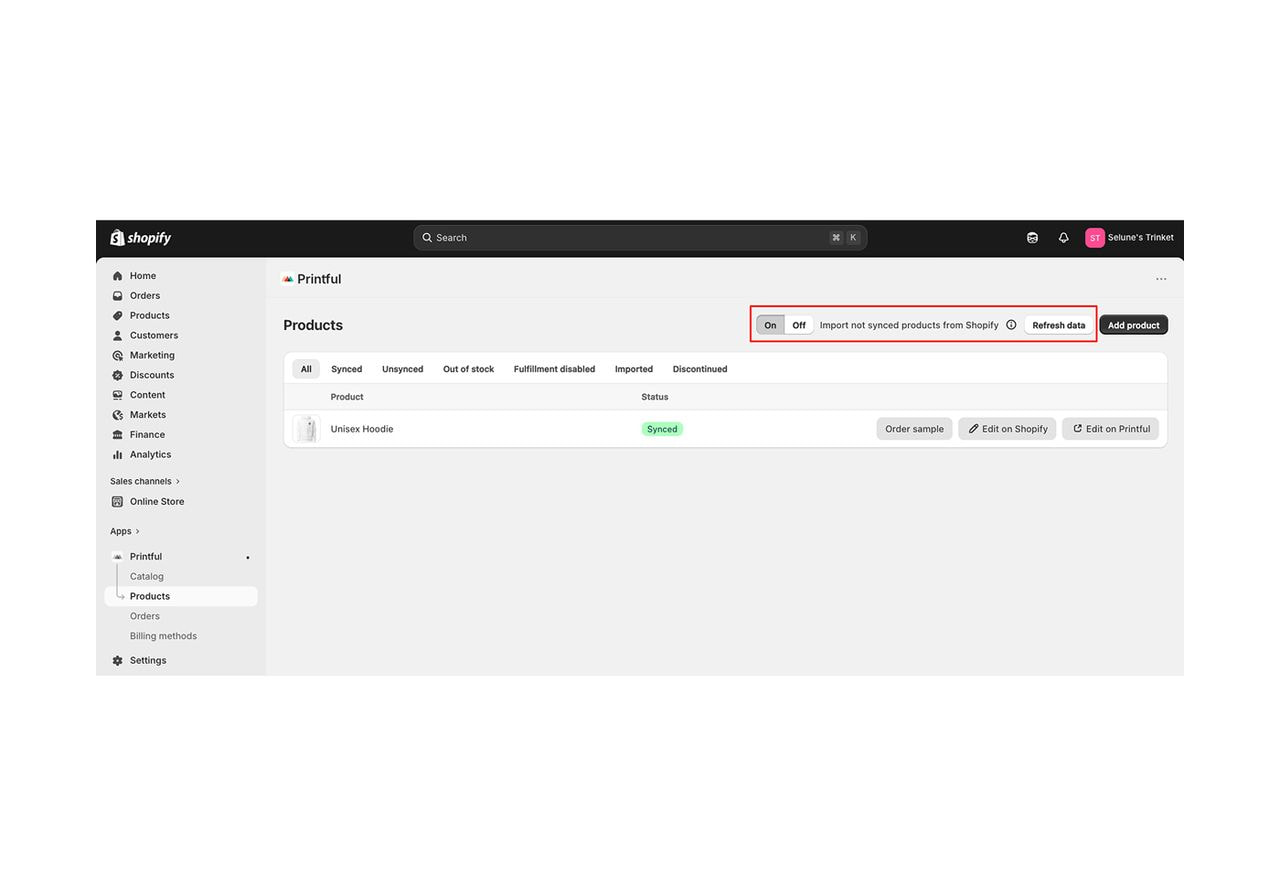The height and width of the screenshot is (896, 1280).
Task: Open the sidekick/store icon in top bar
Action: tap(1032, 238)
